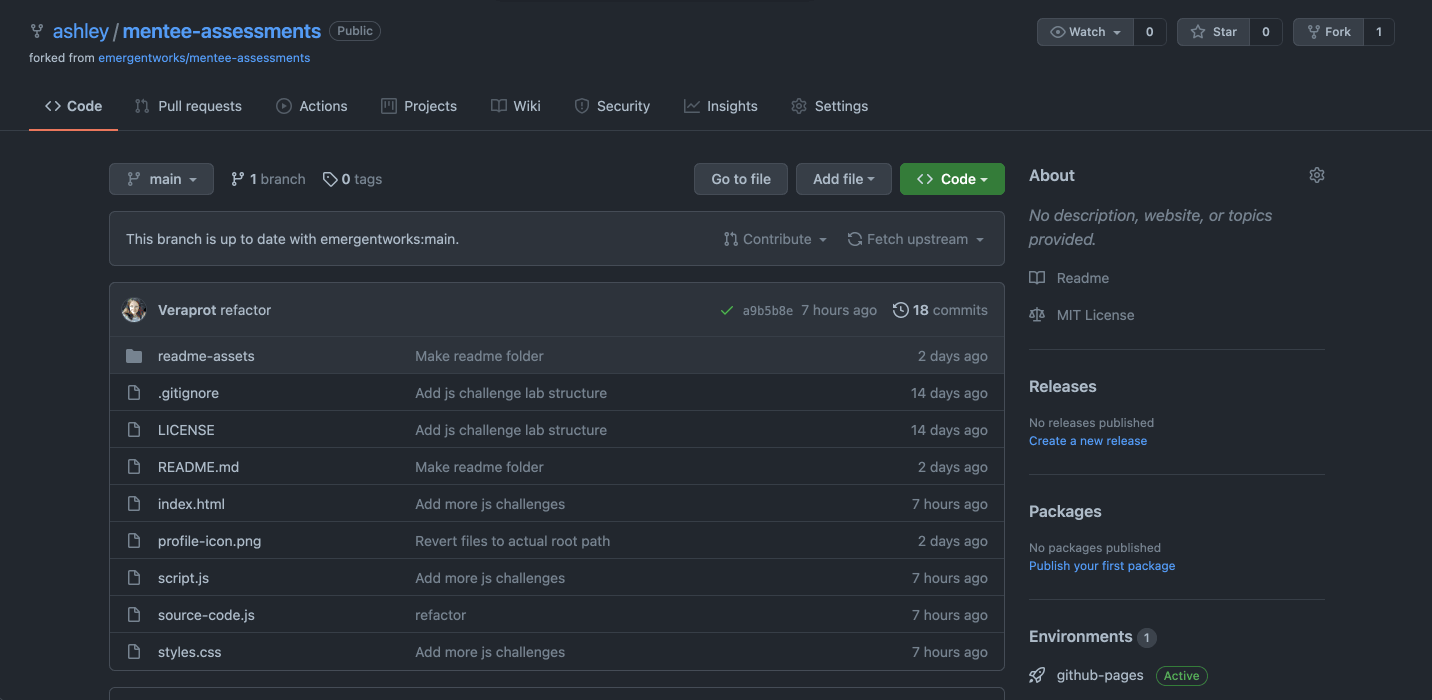Viewport: 1432px width, 700px height.
Task: Switch to the Code tab
Action: 73,106
